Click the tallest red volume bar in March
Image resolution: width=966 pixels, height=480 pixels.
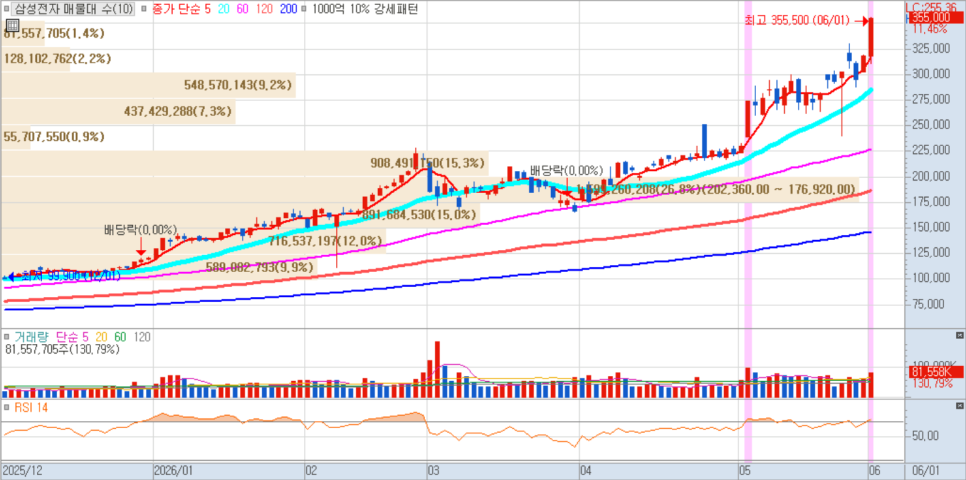(x=437, y=370)
